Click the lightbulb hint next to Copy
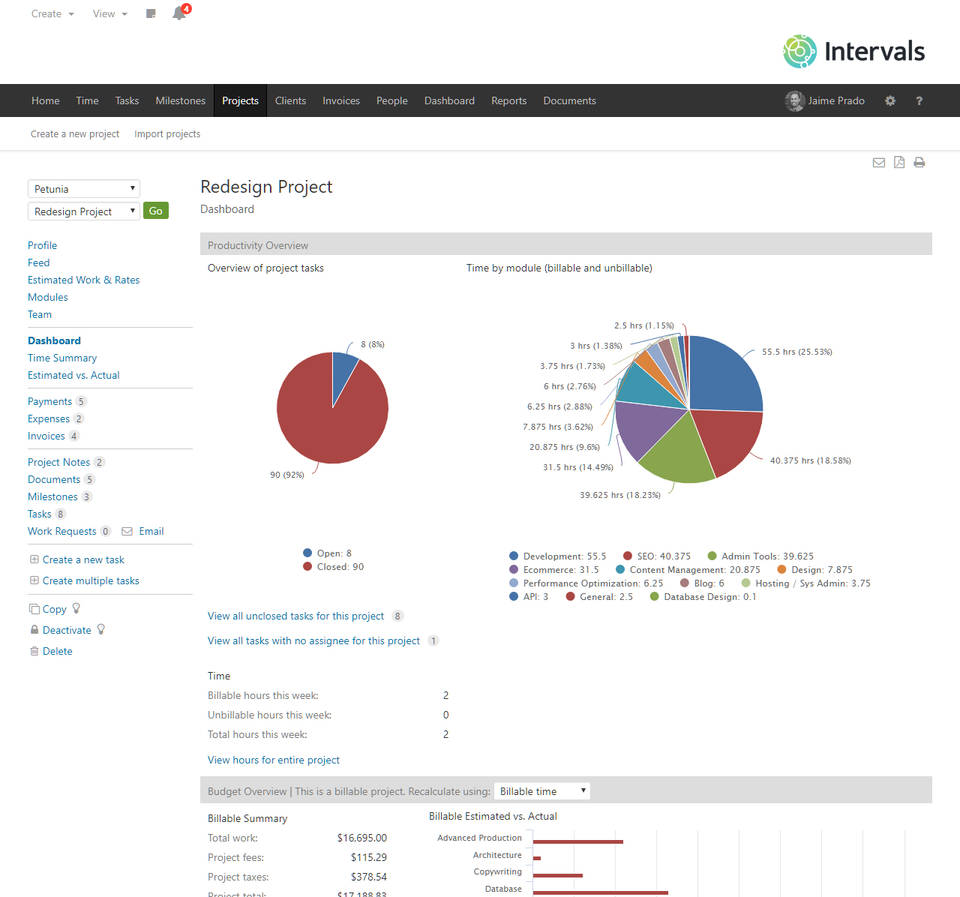The image size is (960, 897). click(x=76, y=609)
